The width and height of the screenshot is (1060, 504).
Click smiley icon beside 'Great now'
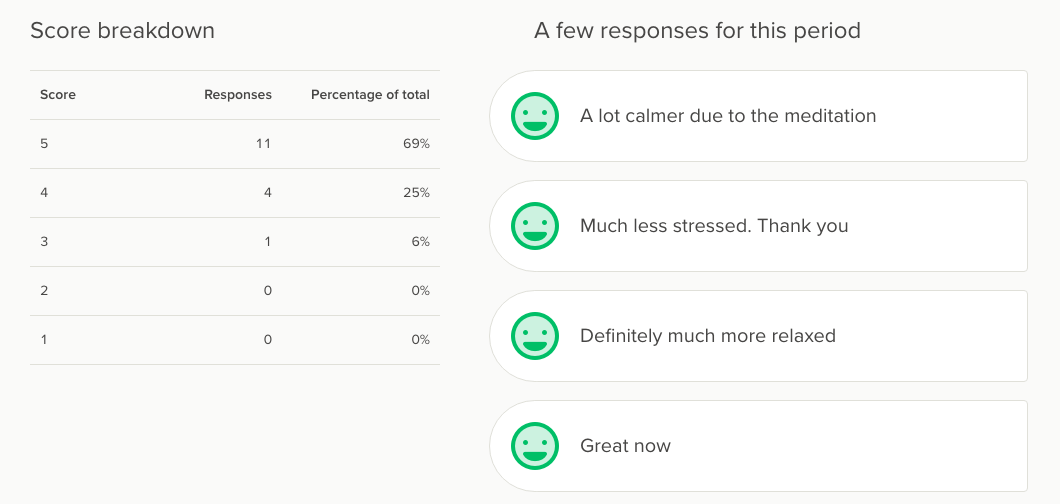tap(534, 446)
